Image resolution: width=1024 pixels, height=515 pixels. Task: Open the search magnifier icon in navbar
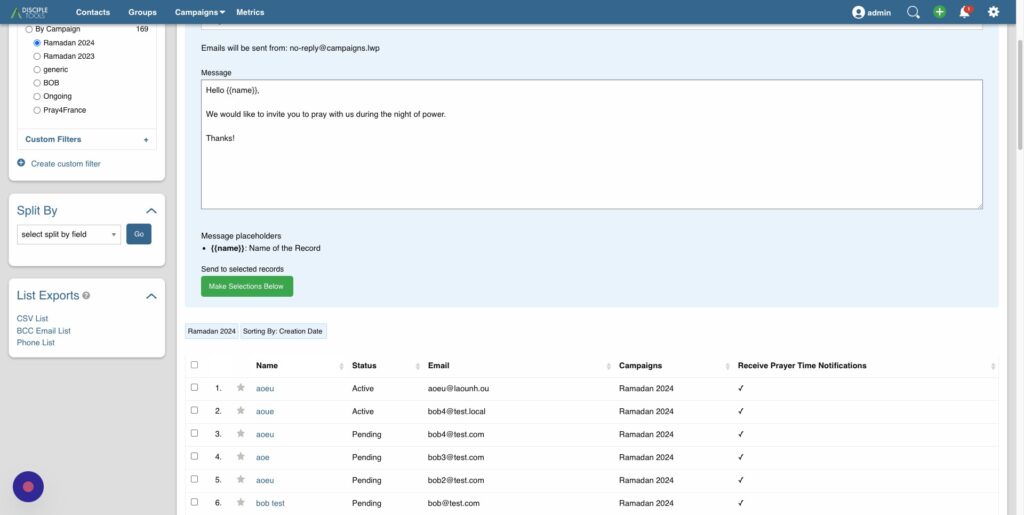913,12
